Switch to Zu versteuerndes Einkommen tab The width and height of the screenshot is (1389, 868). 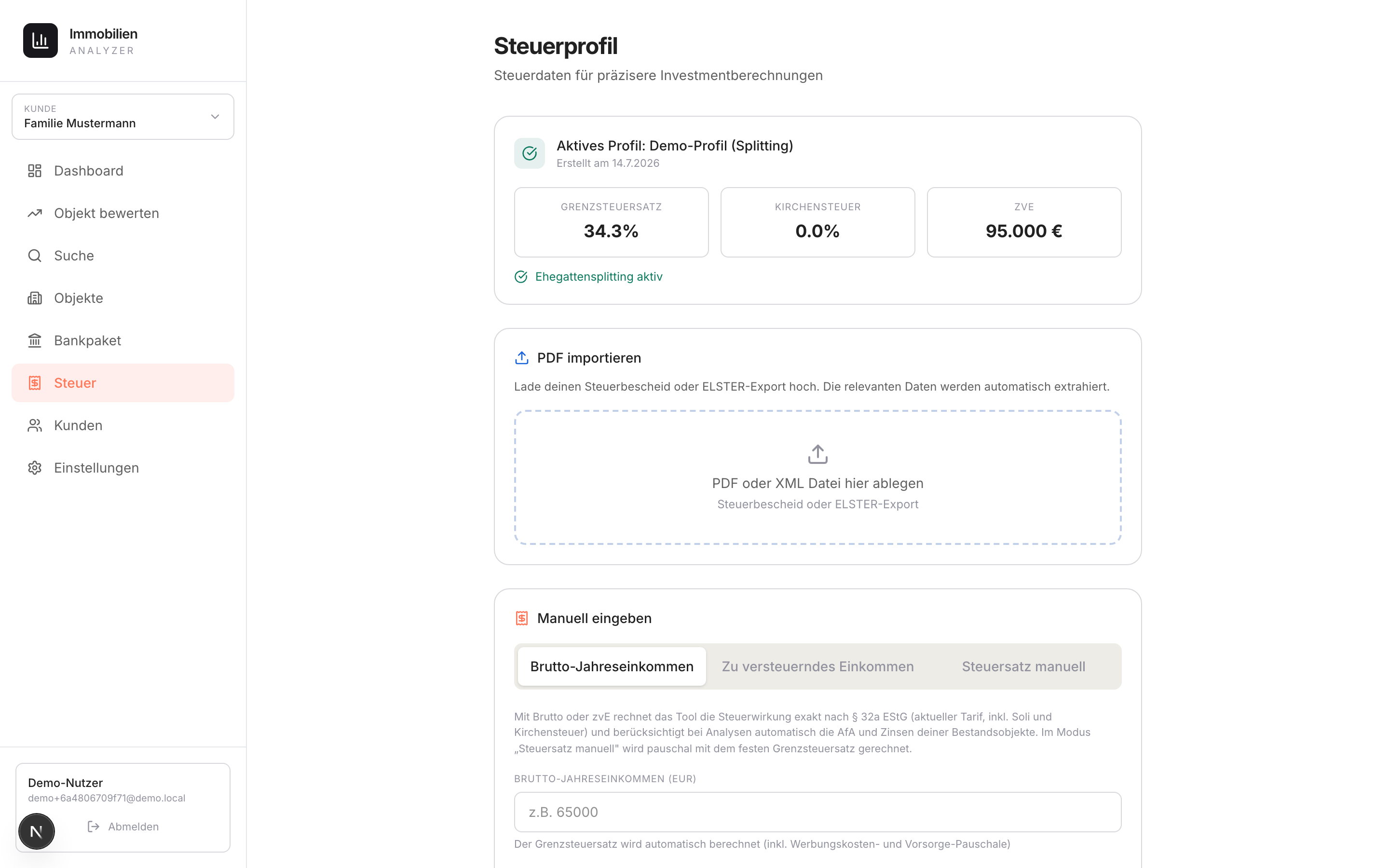pyautogui.click(x=817, y=666)
